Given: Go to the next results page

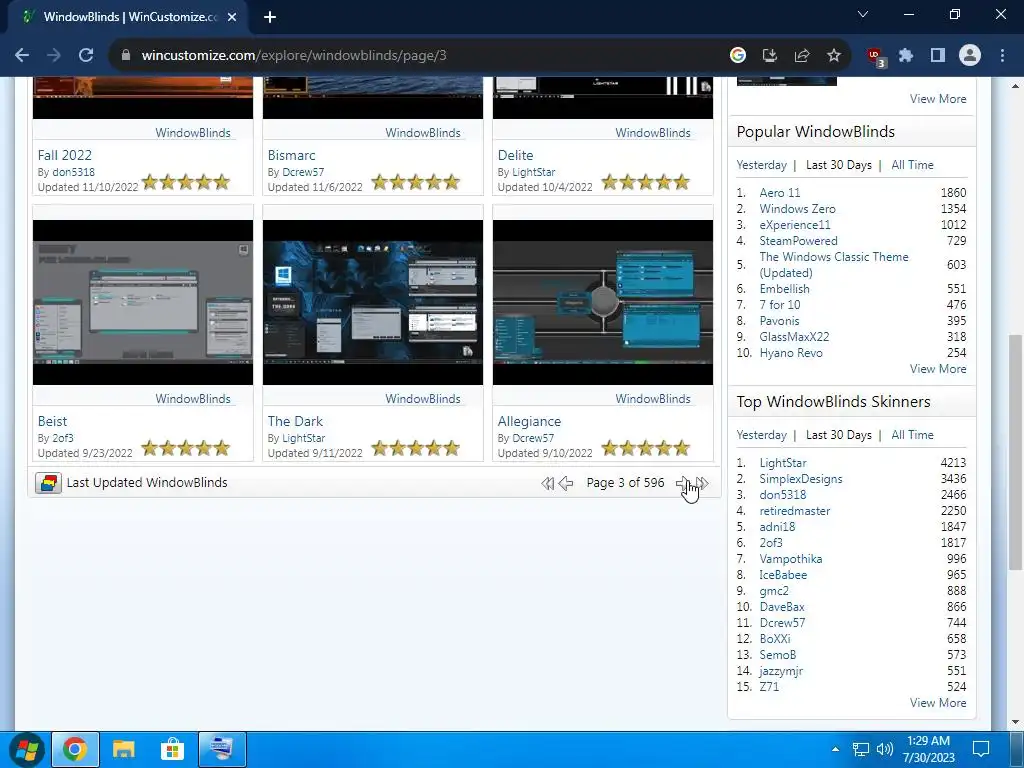Looking at the screenshot, I should coord(682,483).
